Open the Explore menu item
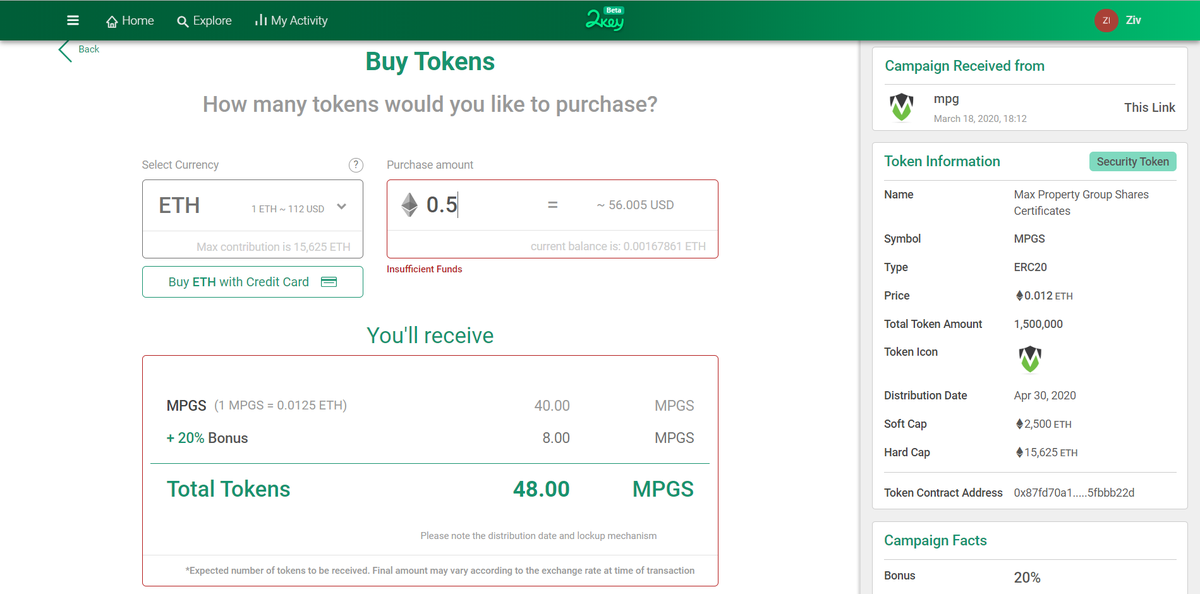 click(x=204, y=20)
